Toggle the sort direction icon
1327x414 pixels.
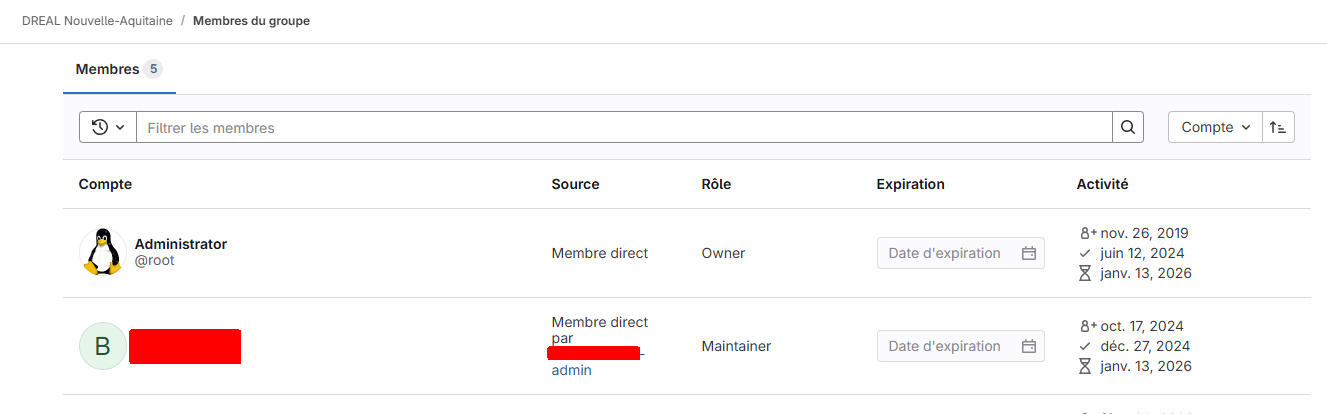pos(1278,127)
